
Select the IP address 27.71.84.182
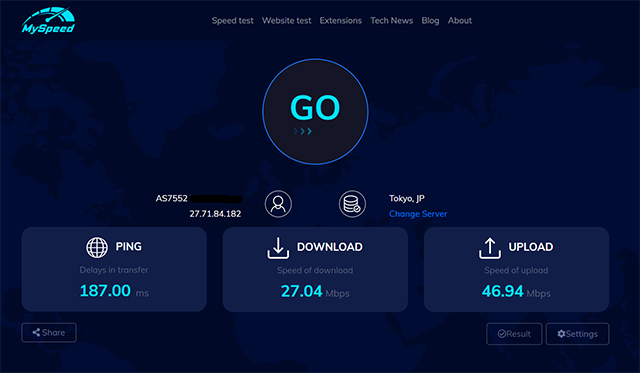(x=215, y=214)
